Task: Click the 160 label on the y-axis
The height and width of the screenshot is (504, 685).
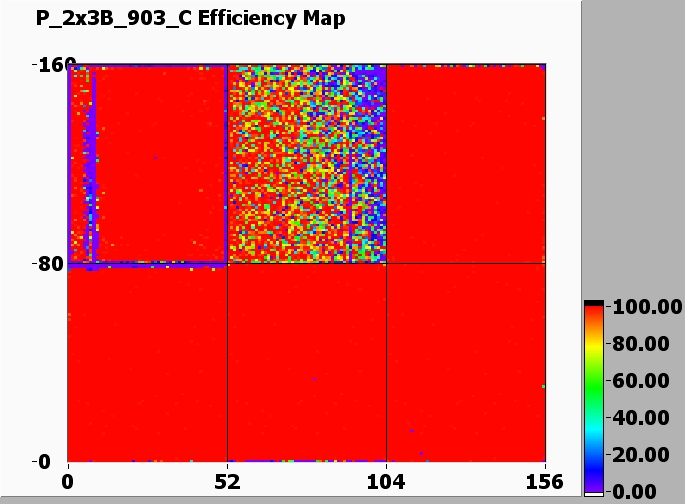Action: 46,66
